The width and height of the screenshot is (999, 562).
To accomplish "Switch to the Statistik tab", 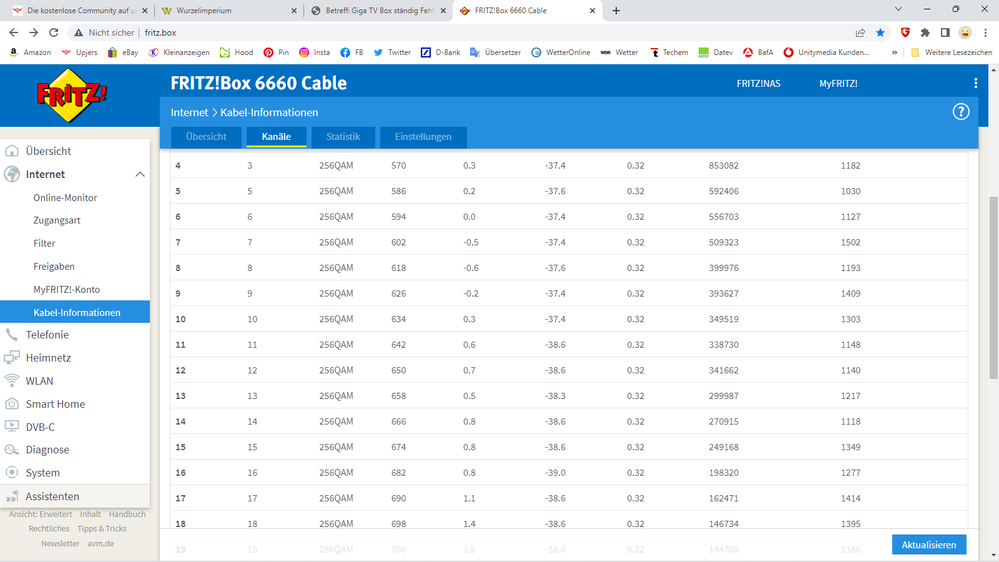I will 343,136.
